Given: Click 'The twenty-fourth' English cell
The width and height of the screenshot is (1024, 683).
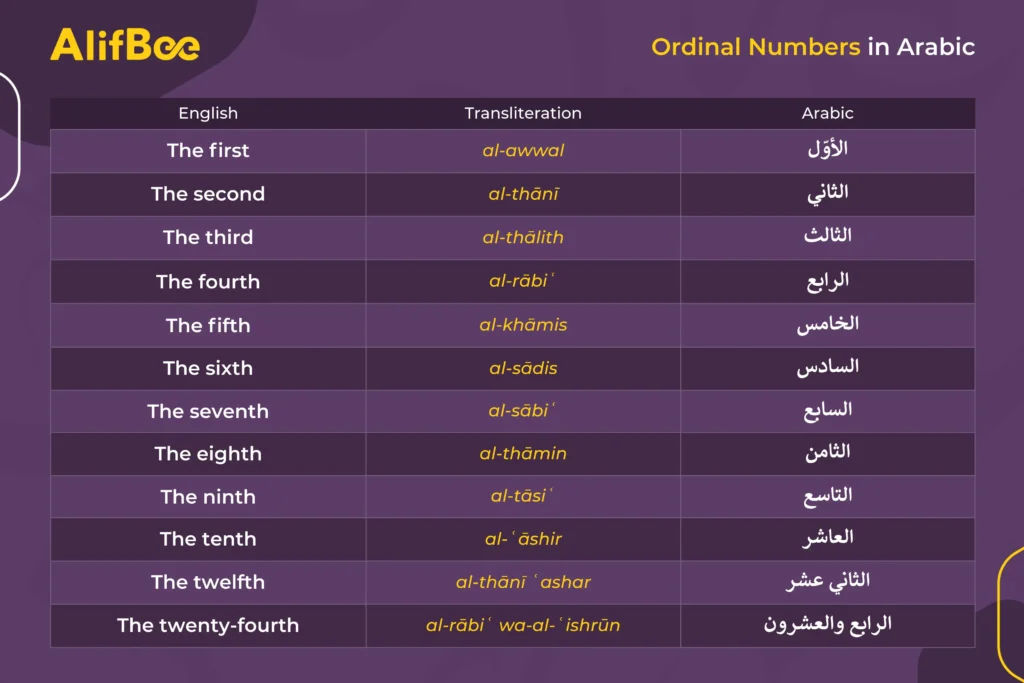Looking at the screenshot, I should point(208,626).
